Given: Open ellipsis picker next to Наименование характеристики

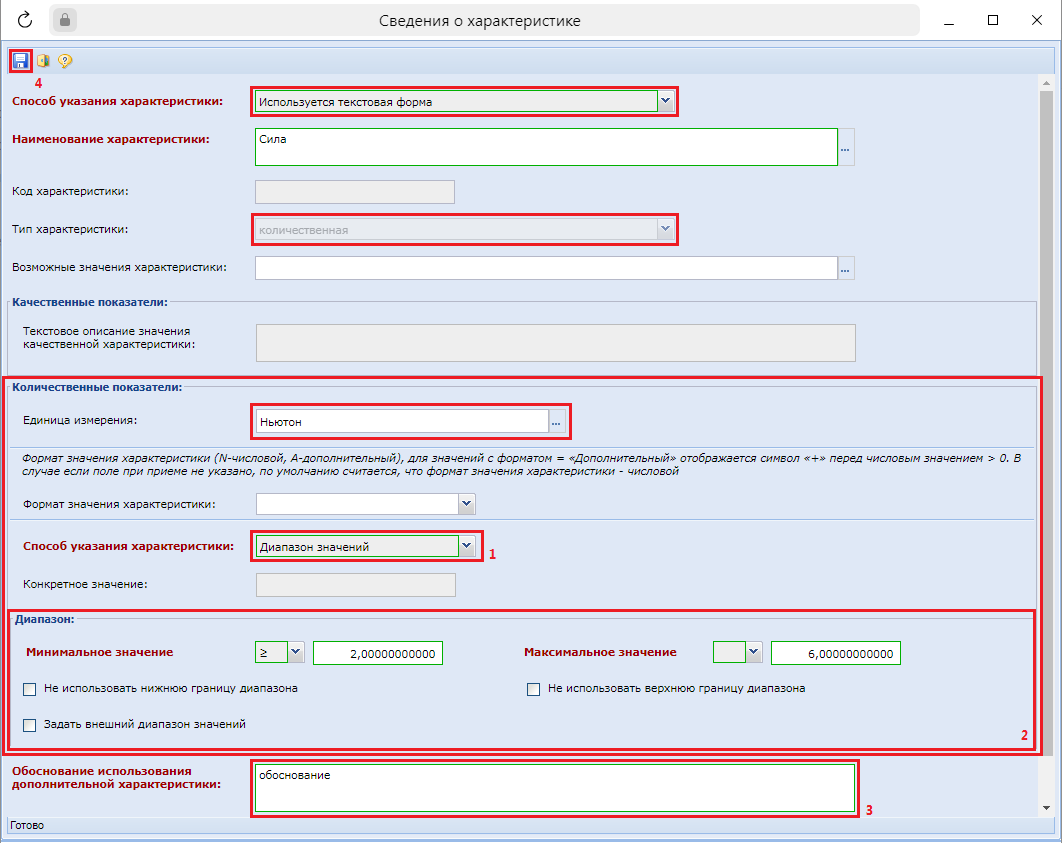Looking at the screenshot, I should pyautogui.click(x=845, y=148).
